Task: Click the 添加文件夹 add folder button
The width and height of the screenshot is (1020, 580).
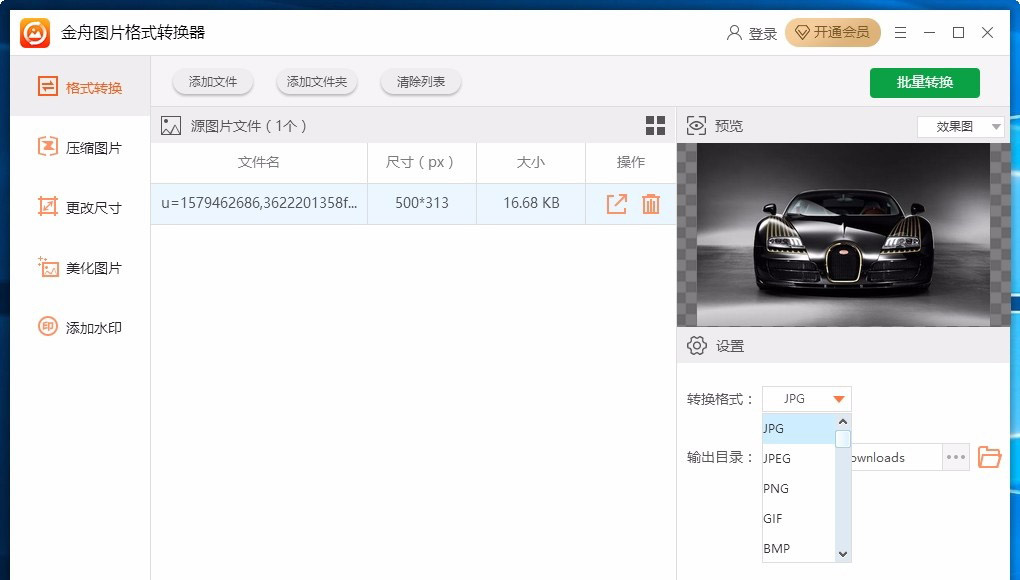Action: (x=317, y=82)
